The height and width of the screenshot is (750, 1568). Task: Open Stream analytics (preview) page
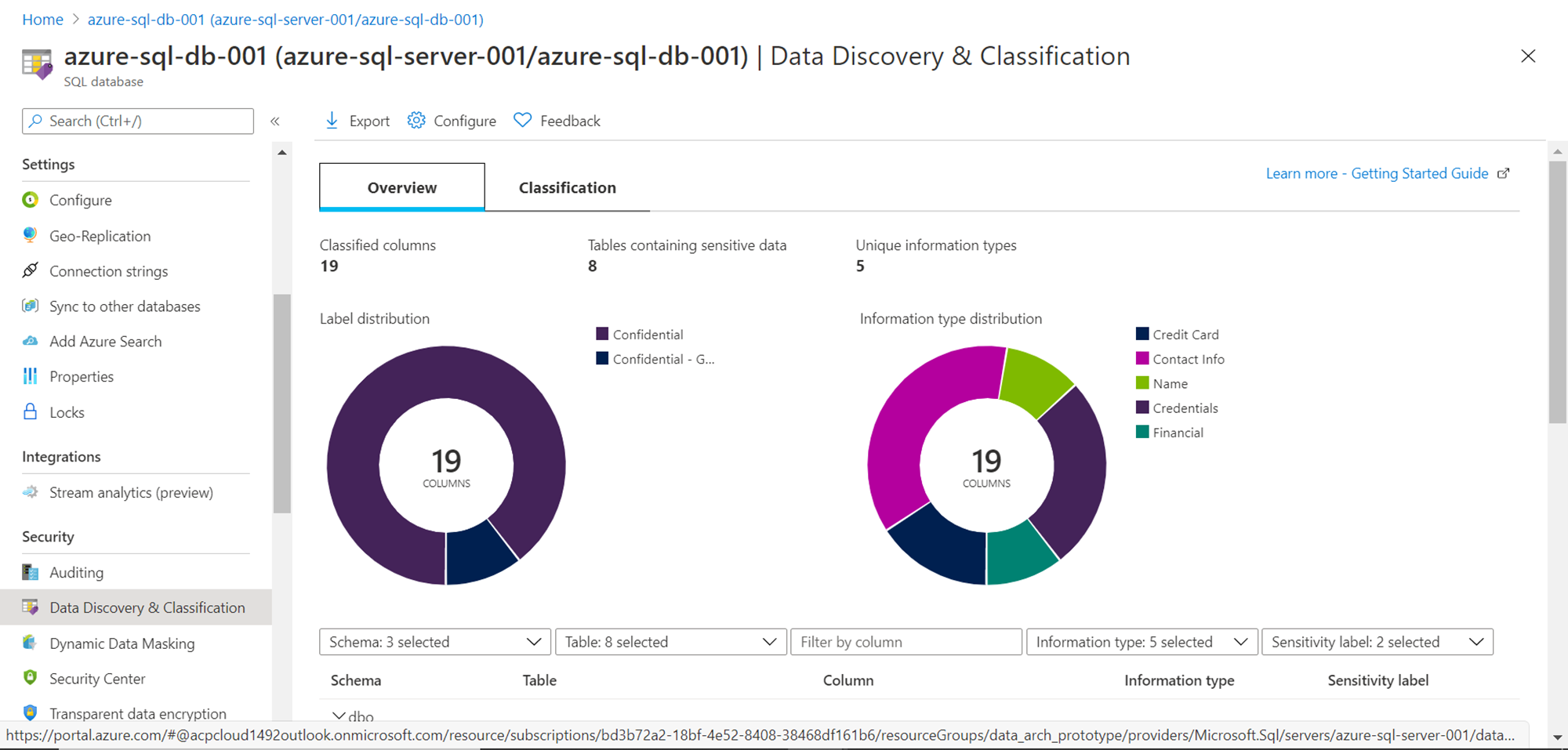tap(131, 493)
